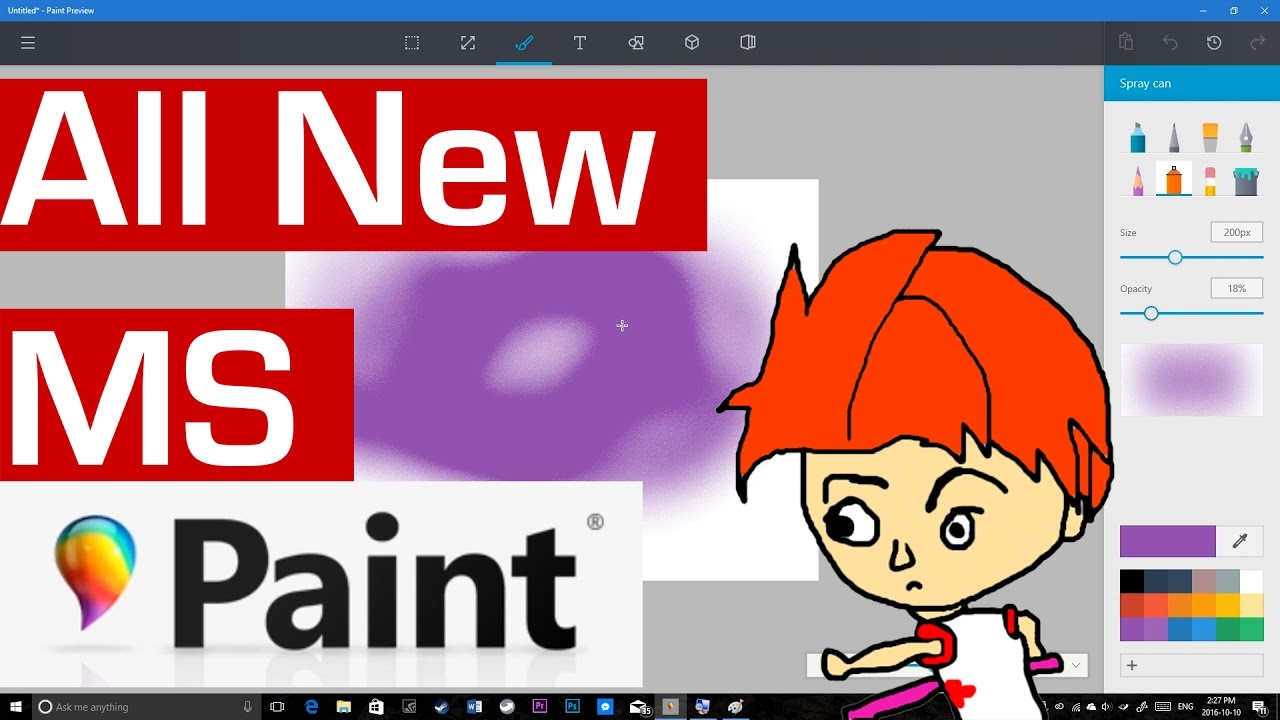Pick the gray pencil-tip brush
This screenshot has width=1280, height=720.
pos(1174,137)
